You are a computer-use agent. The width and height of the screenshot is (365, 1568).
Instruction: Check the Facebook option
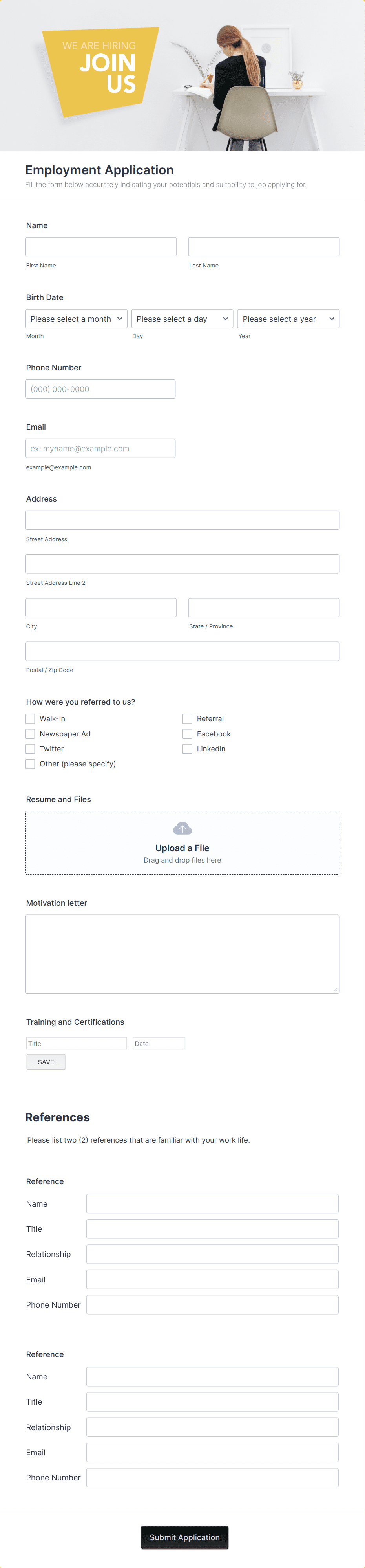(x=187, y=733)
